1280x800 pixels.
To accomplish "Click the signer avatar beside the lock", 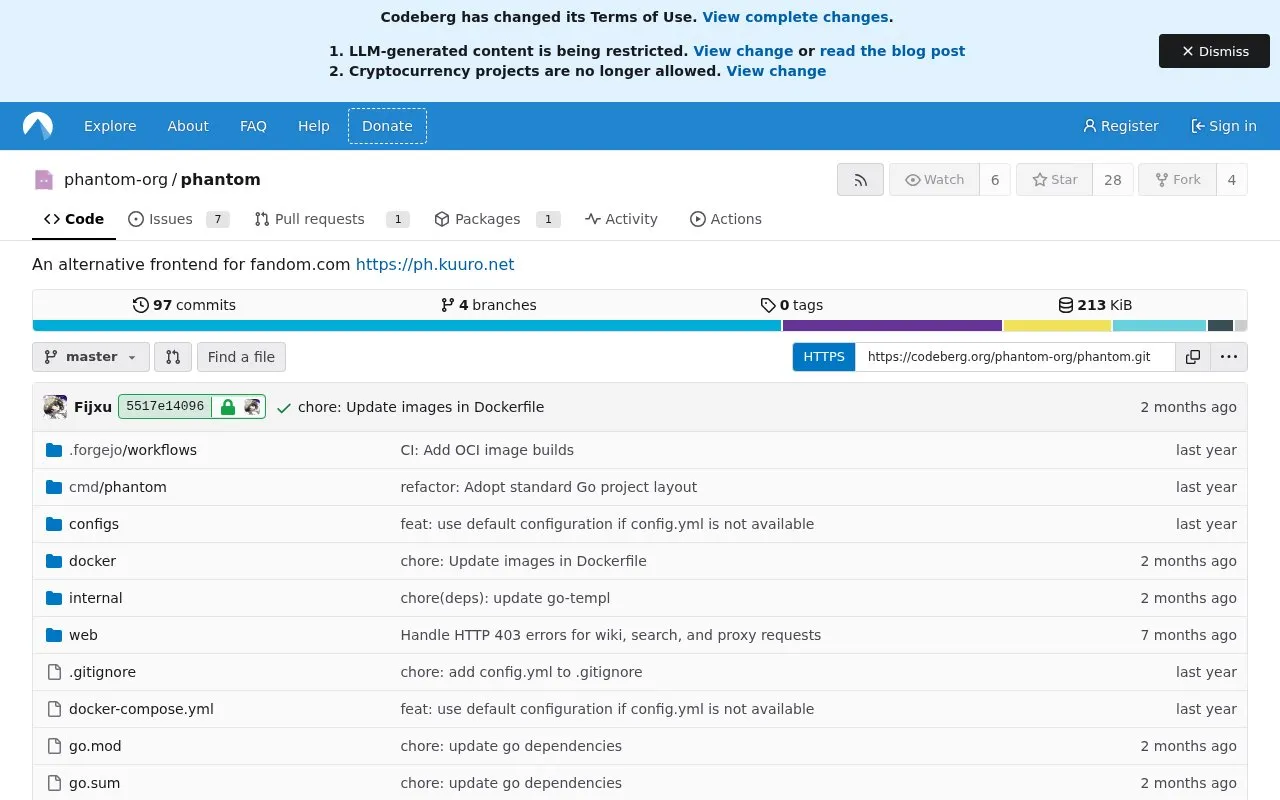I will tap(252, 407).
